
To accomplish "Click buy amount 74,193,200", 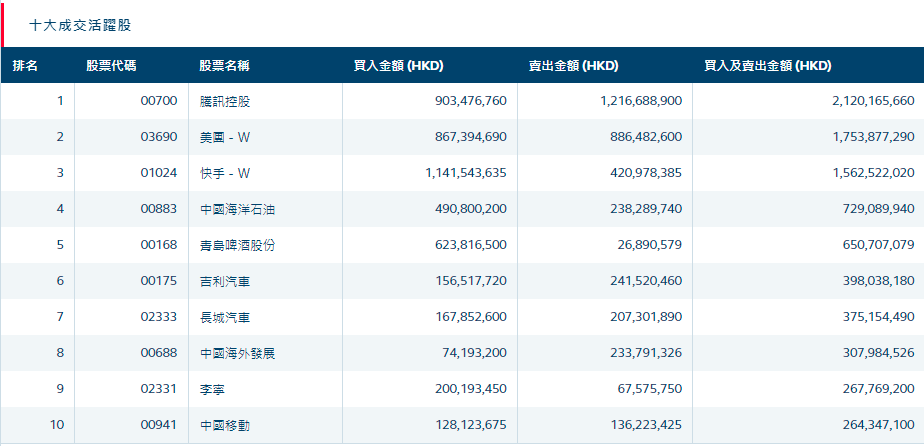I will pyautogui.click(x=474, y=353).
